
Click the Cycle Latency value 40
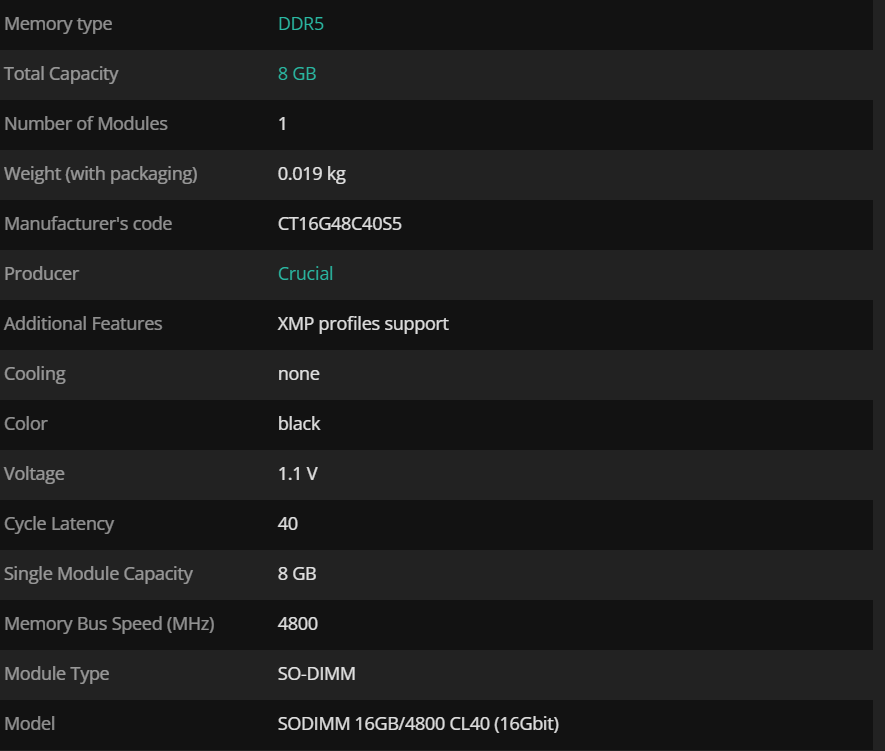tap(287, 524)
